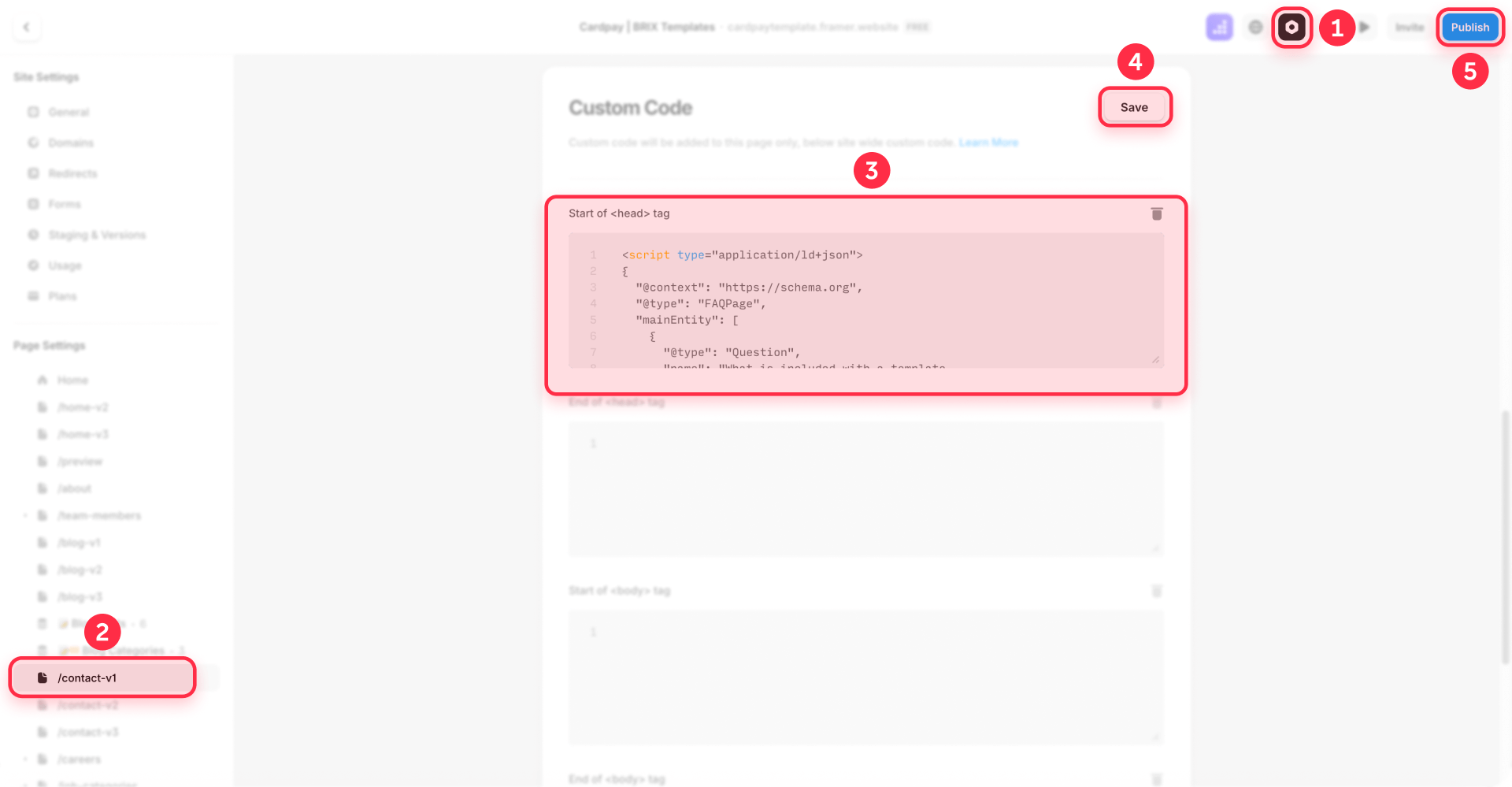Open Plans site settings
This screenshot has height=787, width=1512.
[62, 296]
